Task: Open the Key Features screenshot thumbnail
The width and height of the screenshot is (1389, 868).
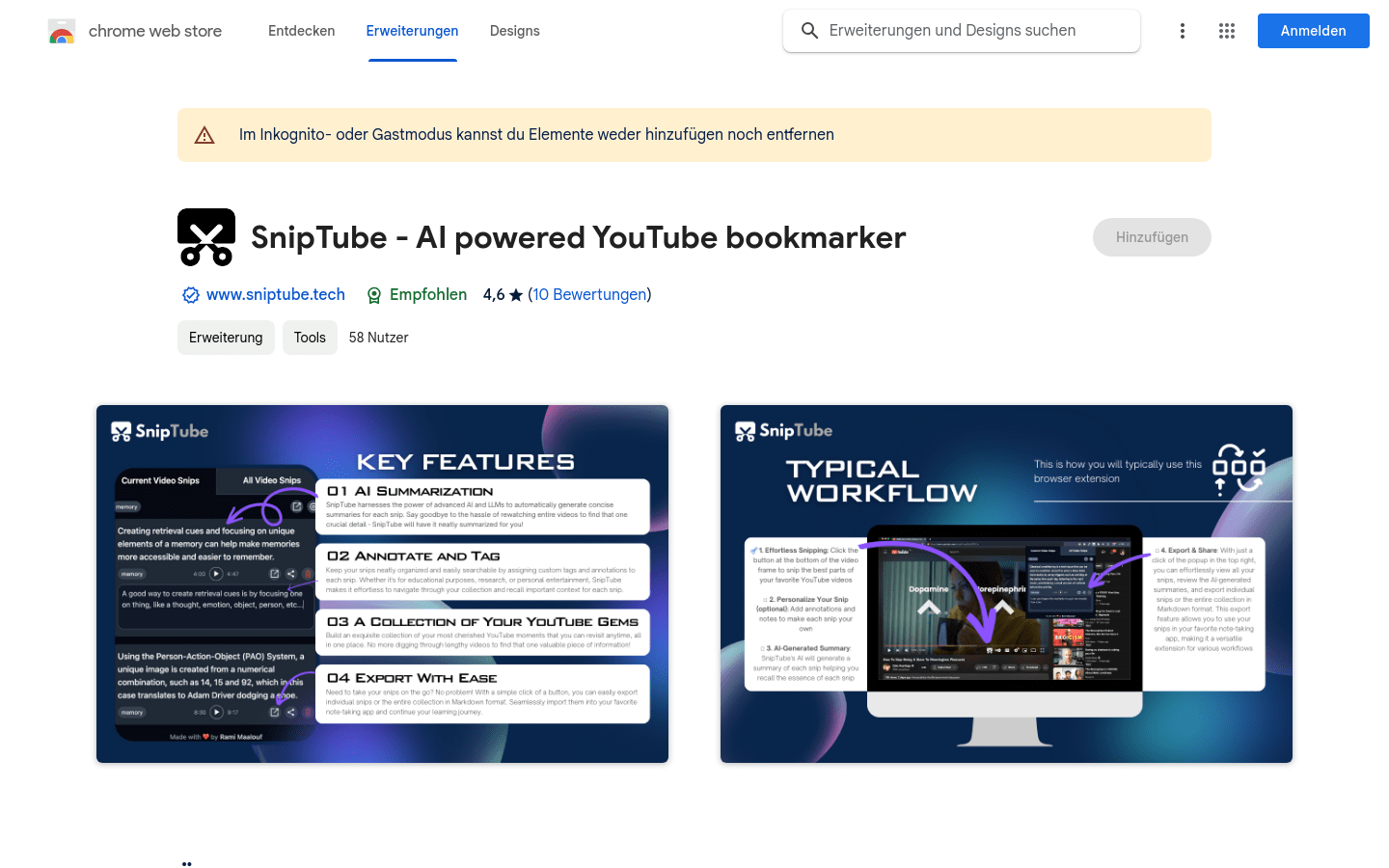Action: pos(382,583)
